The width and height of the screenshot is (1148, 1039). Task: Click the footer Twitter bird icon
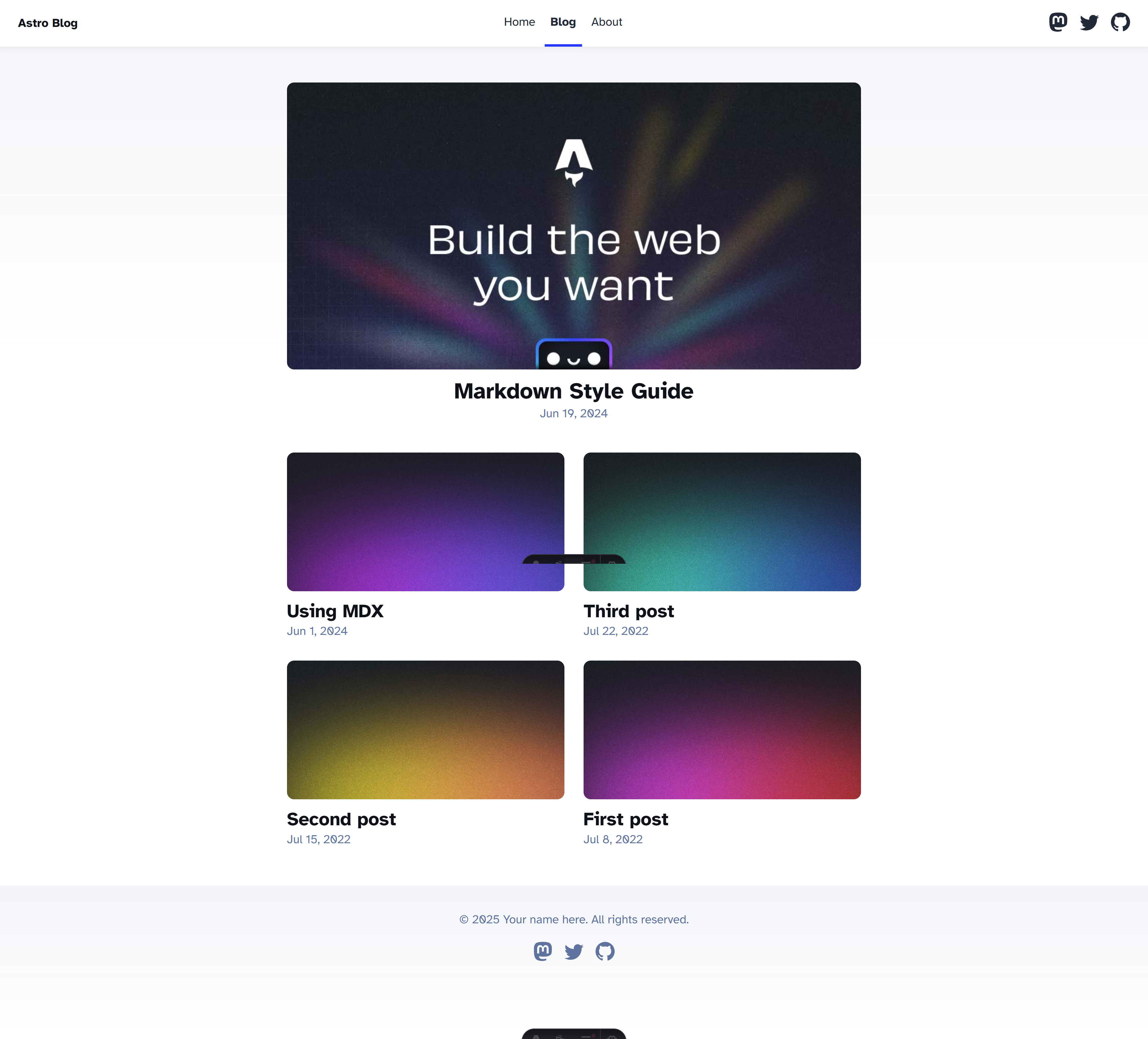(x=573, y=951)
